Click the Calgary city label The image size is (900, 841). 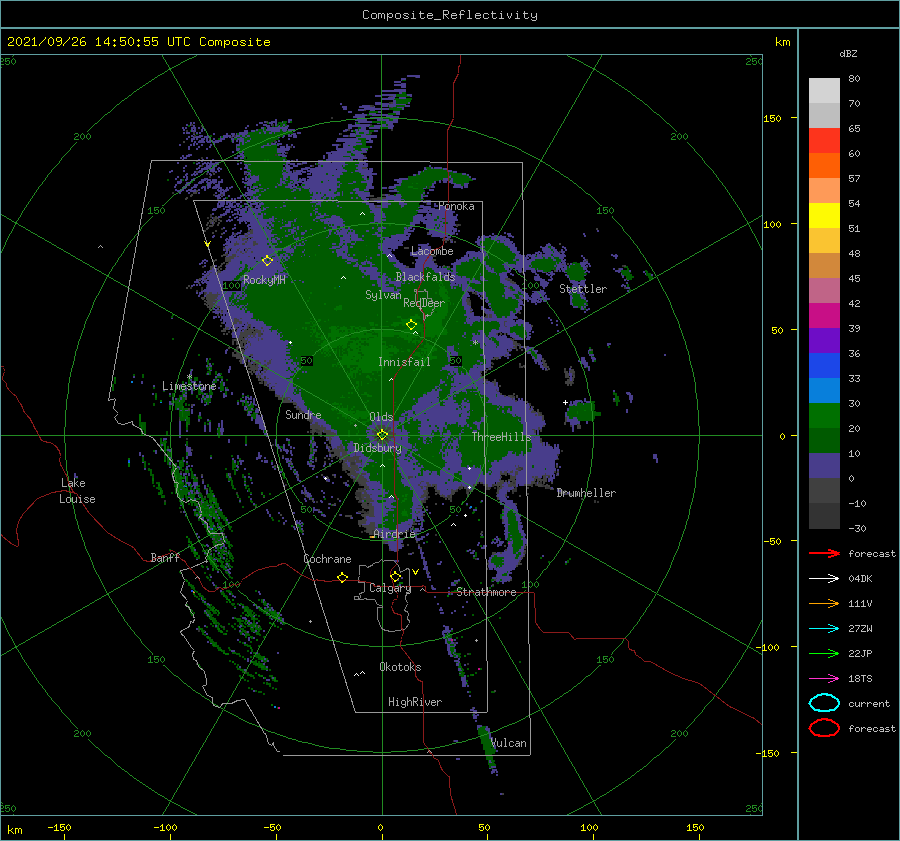click(390, 588)
